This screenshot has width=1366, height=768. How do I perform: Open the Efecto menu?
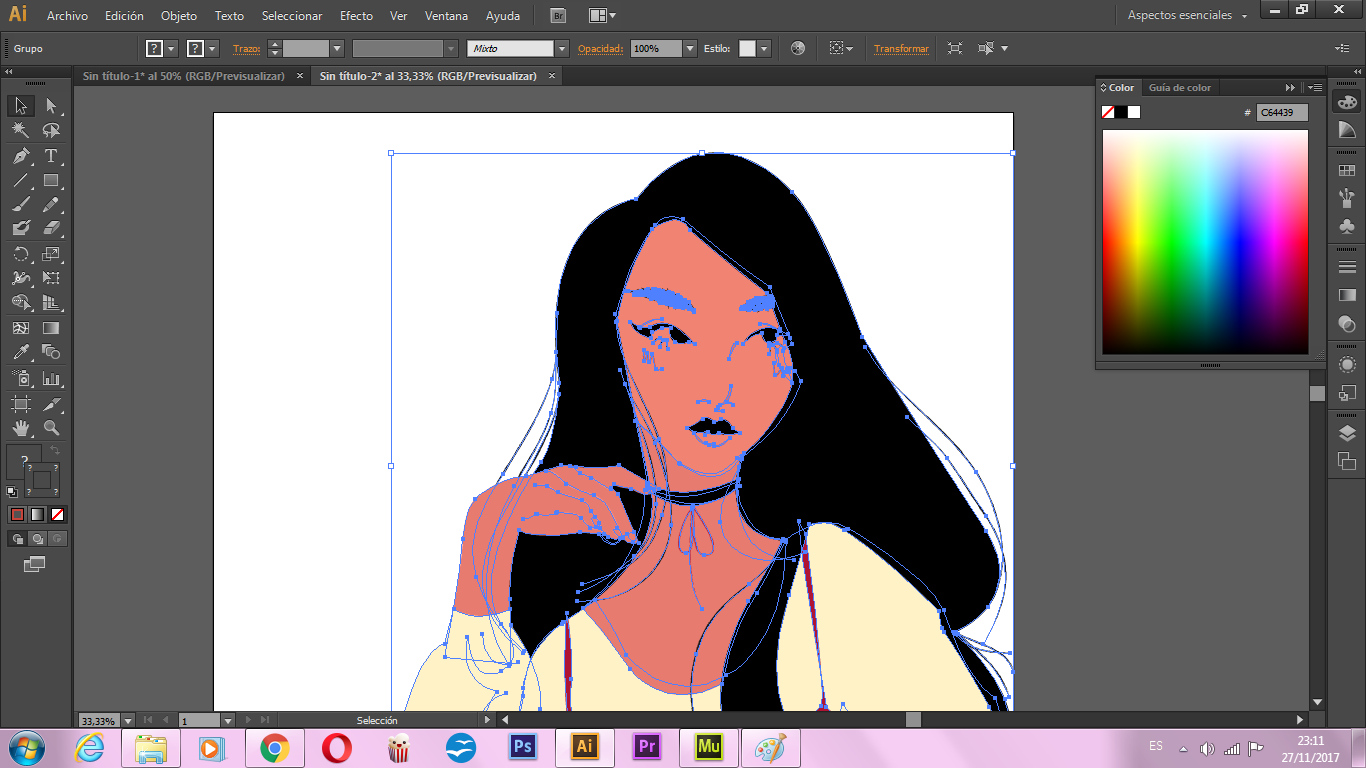pos(356,16)
